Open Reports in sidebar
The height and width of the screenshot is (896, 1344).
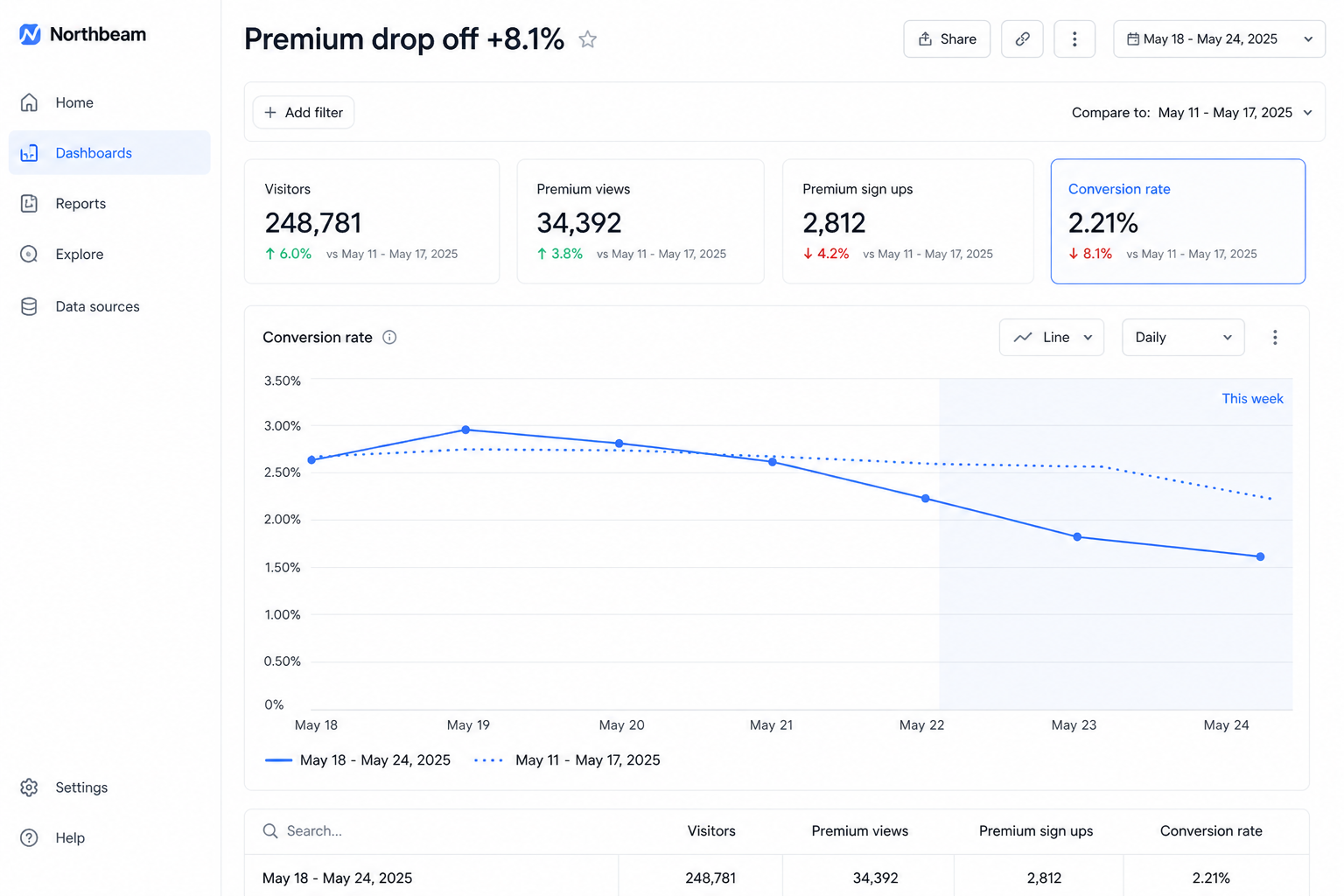click(x=109, y=204)
